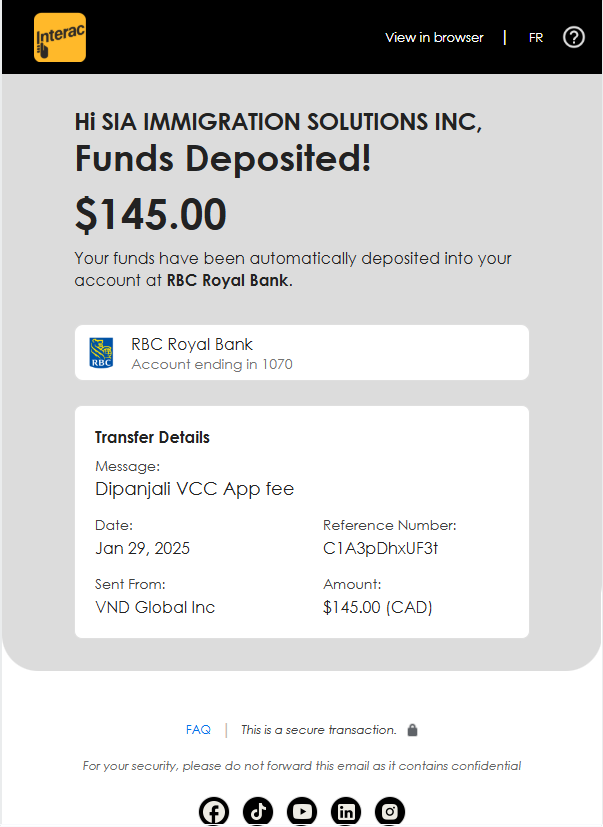This screenshot has height=827, width=603.
Task: Click the RBC Royal Bank account card
Action: click(x=302, y=352)
